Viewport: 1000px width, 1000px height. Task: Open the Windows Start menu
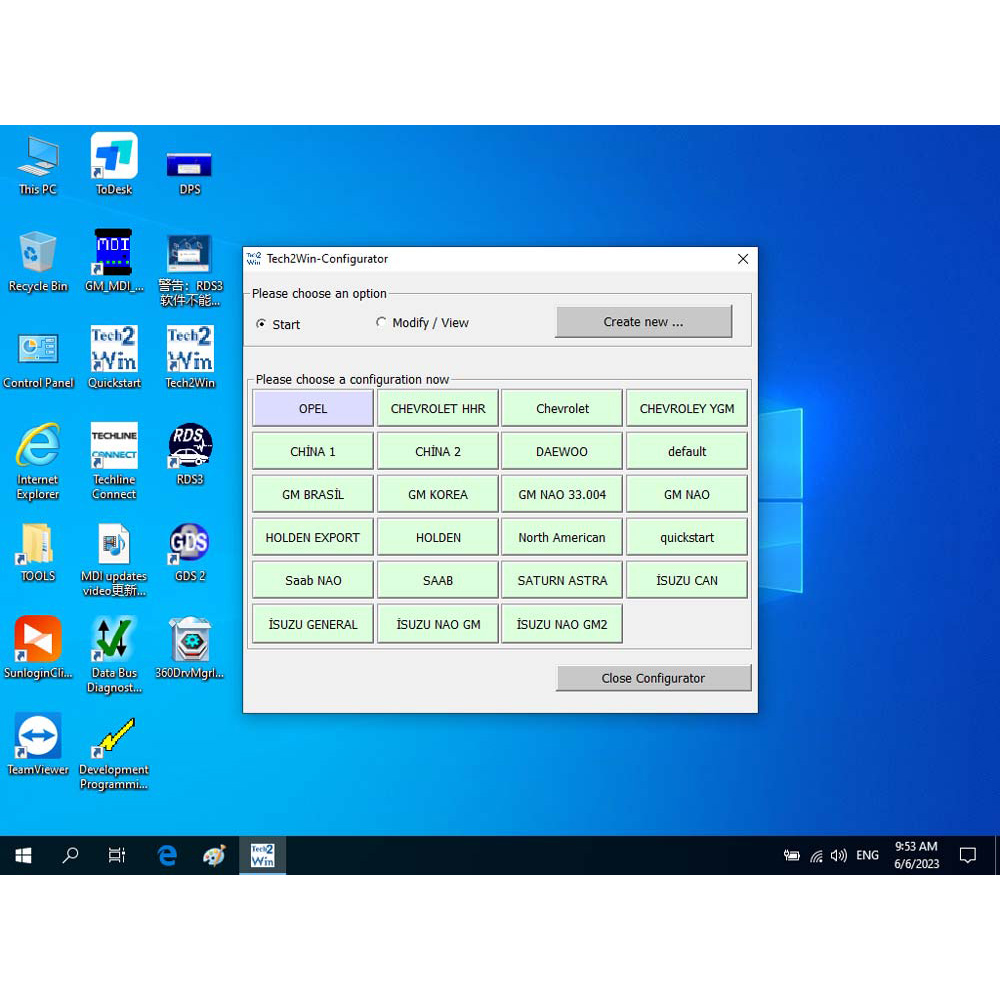click(x=24, y=855)
